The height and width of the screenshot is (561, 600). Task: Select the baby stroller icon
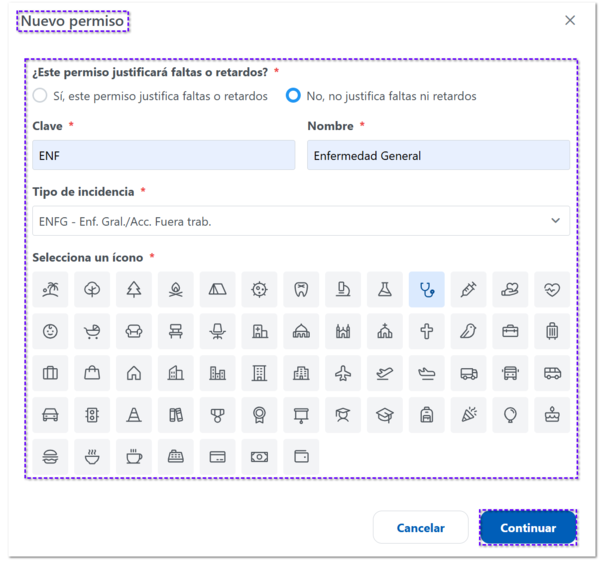[x=92, y=331]
